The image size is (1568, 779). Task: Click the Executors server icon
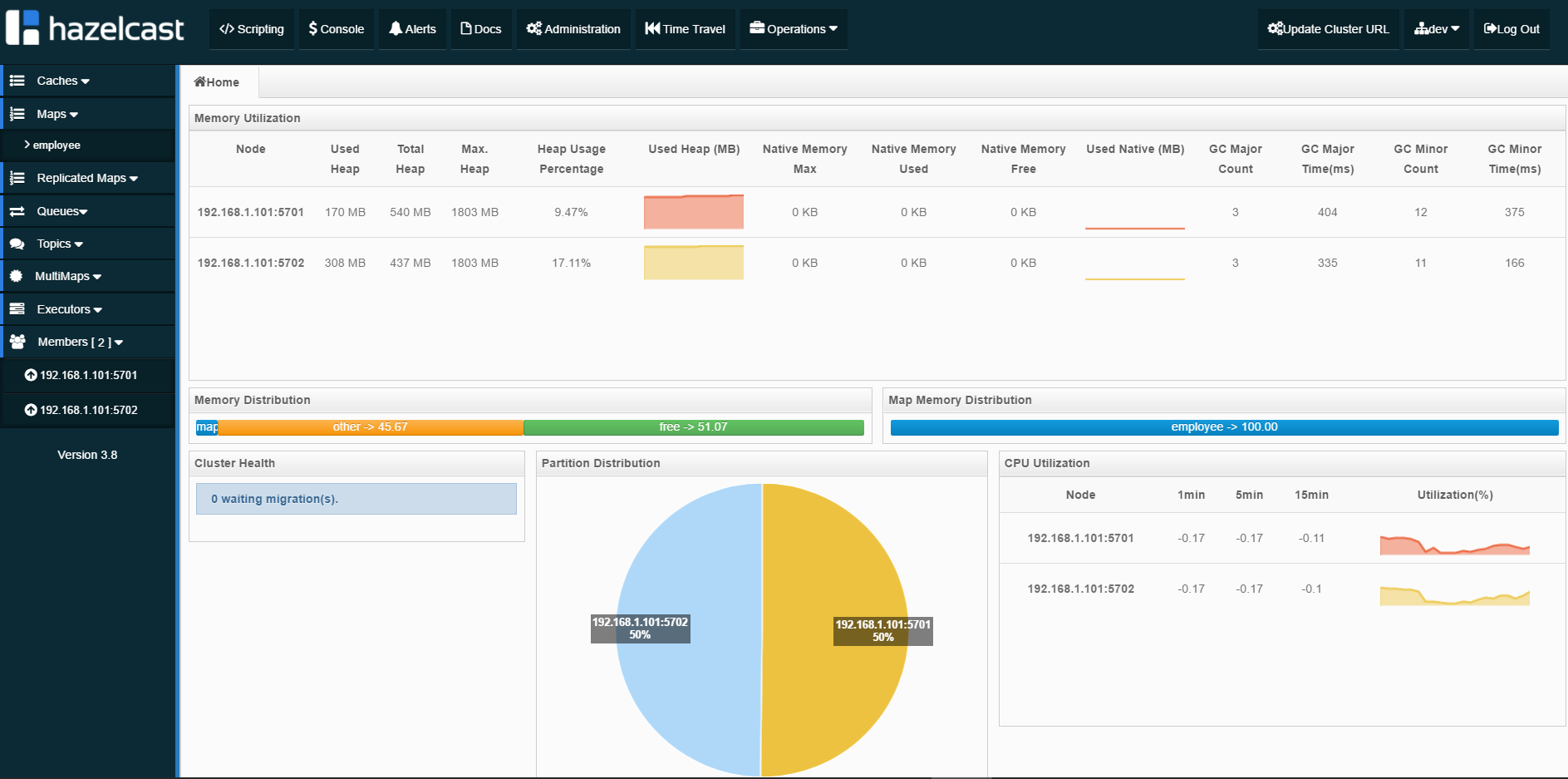[17, 309]
